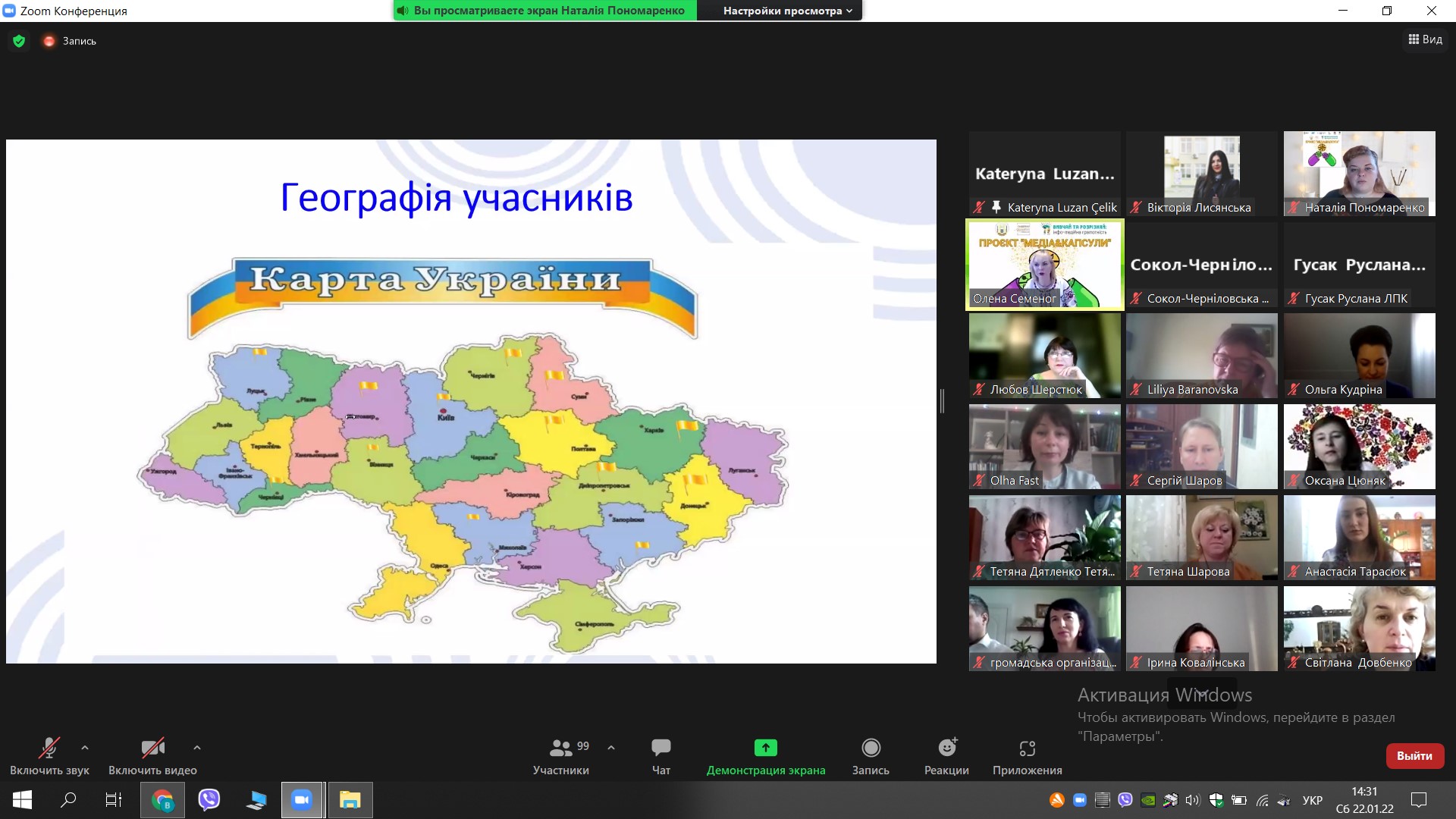Image resolution: width=1456 pixels, height=819 pixels.
Task: Open Windows Security shield in tray
Action: point(1216,800)
